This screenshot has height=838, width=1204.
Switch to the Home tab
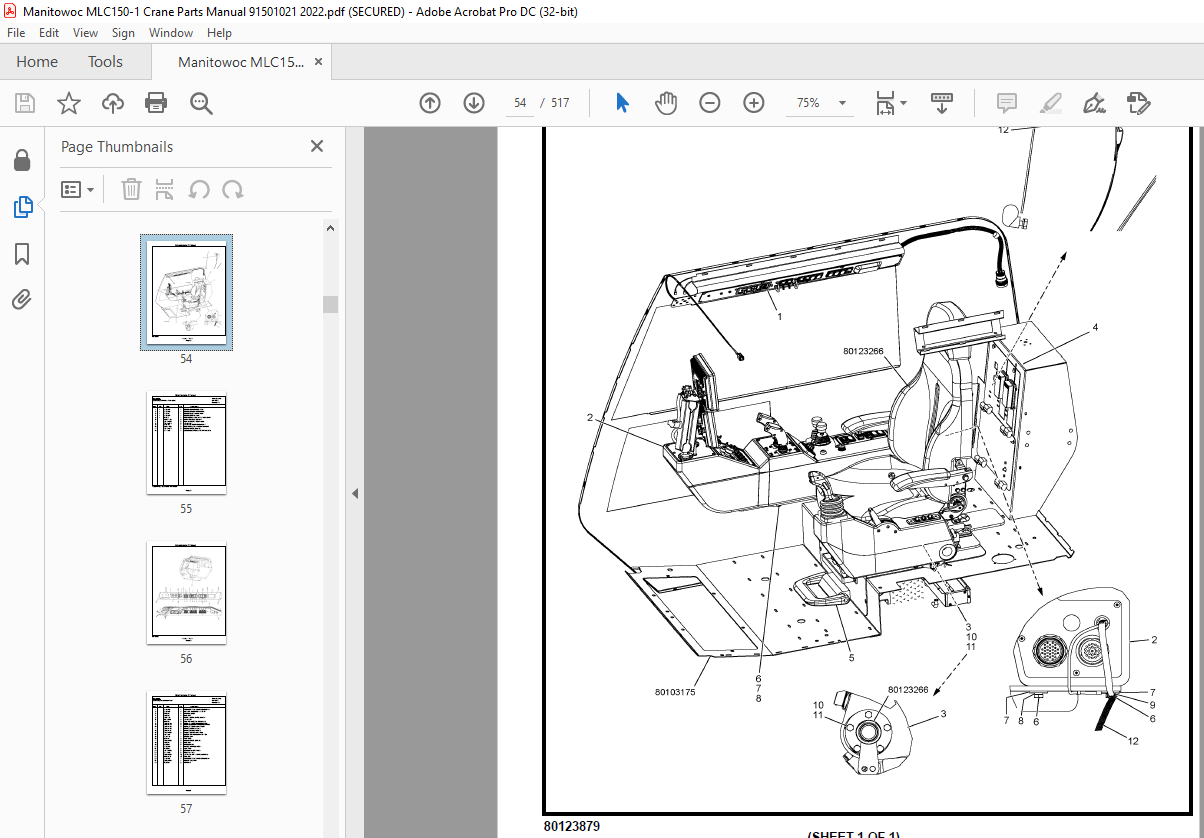37,62
